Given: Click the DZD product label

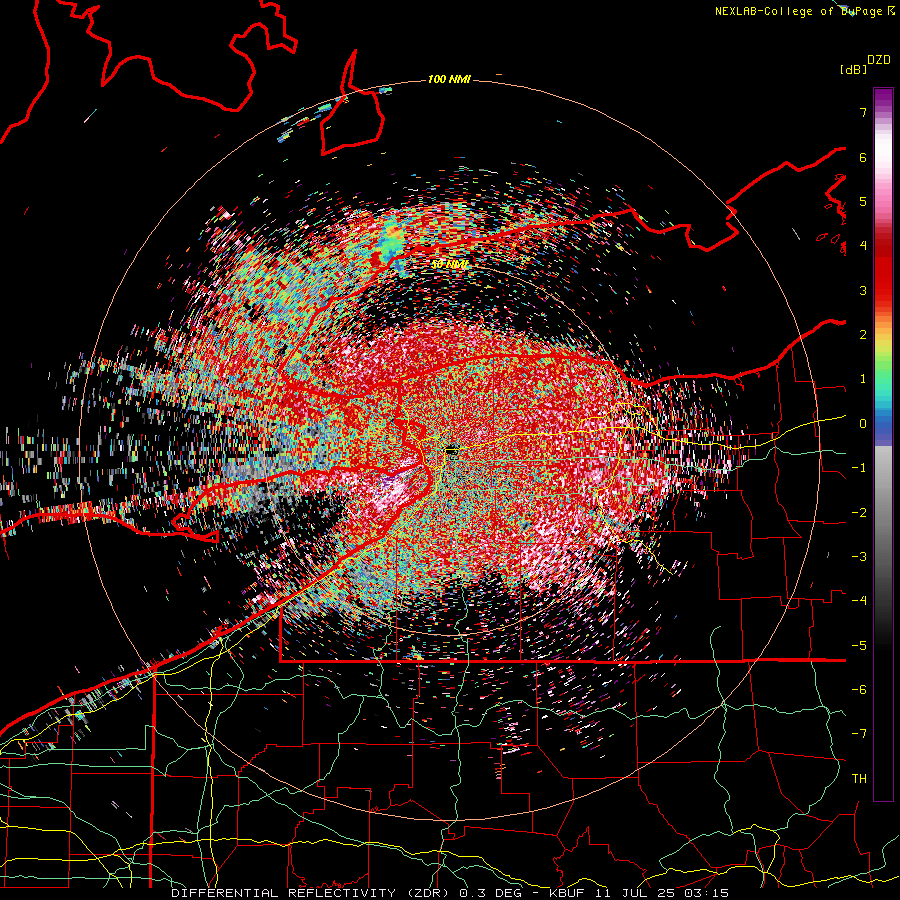Looking at the screenshot, I should coord(879,60).
